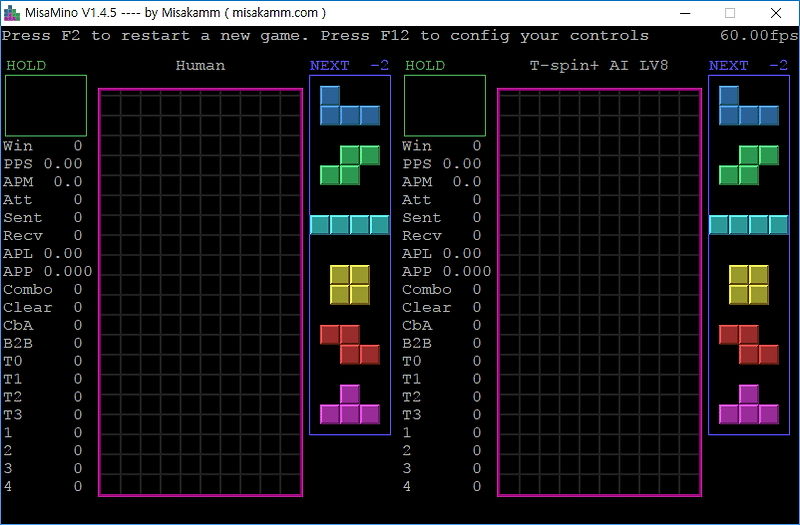Click the AI CbA stat row
This screenshot has width=800, height=525.
pos(442,326)
